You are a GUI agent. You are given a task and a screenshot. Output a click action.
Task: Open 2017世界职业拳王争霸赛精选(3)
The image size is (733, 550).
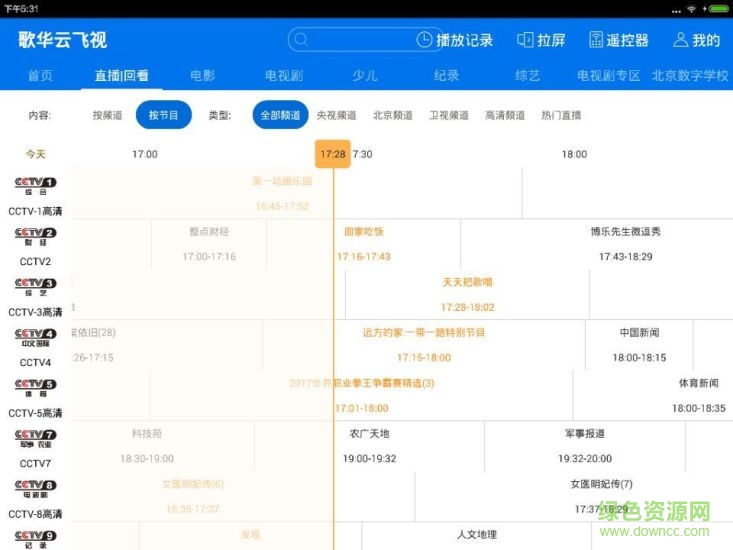[361, 395]
